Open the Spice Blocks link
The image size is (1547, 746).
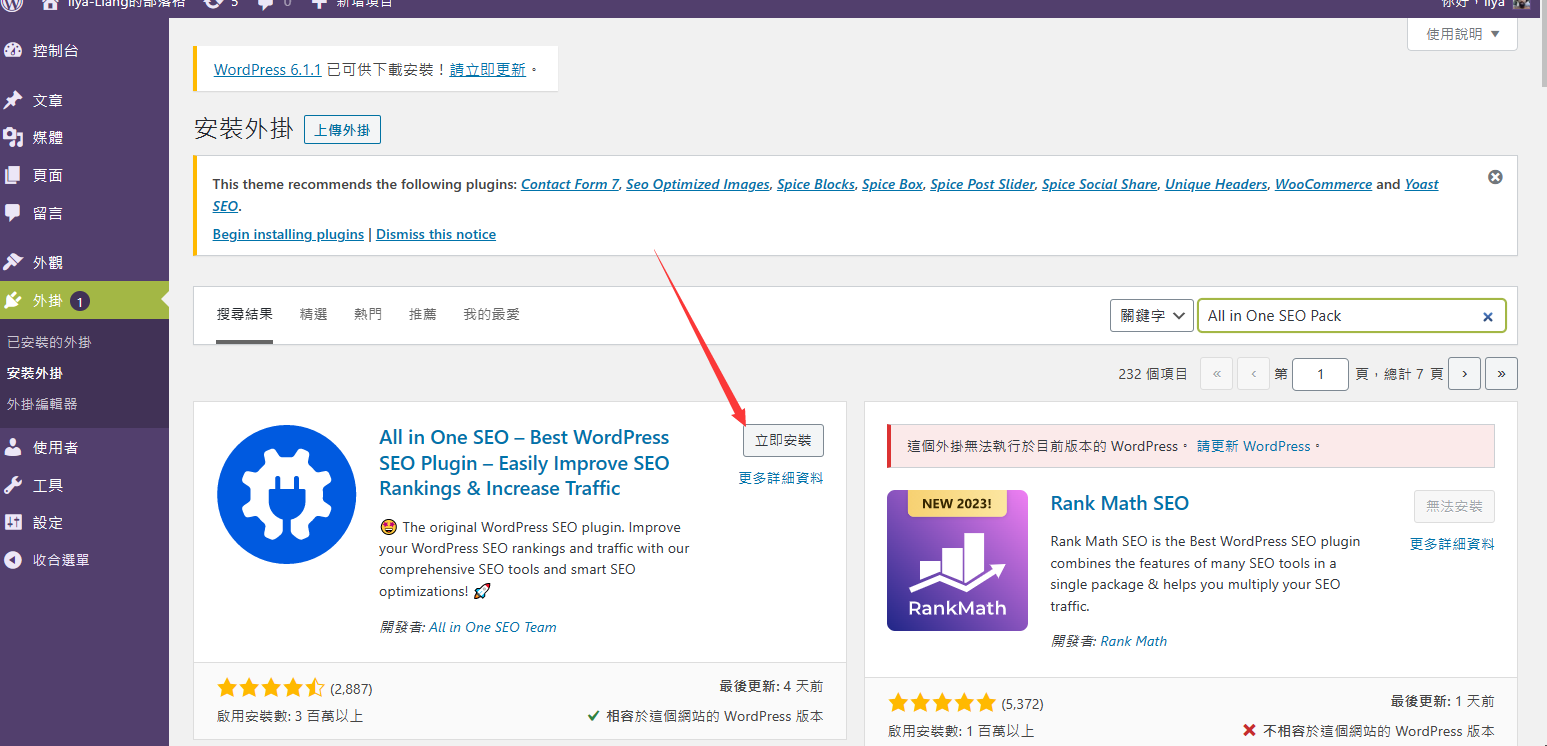(x=816, y=184)
